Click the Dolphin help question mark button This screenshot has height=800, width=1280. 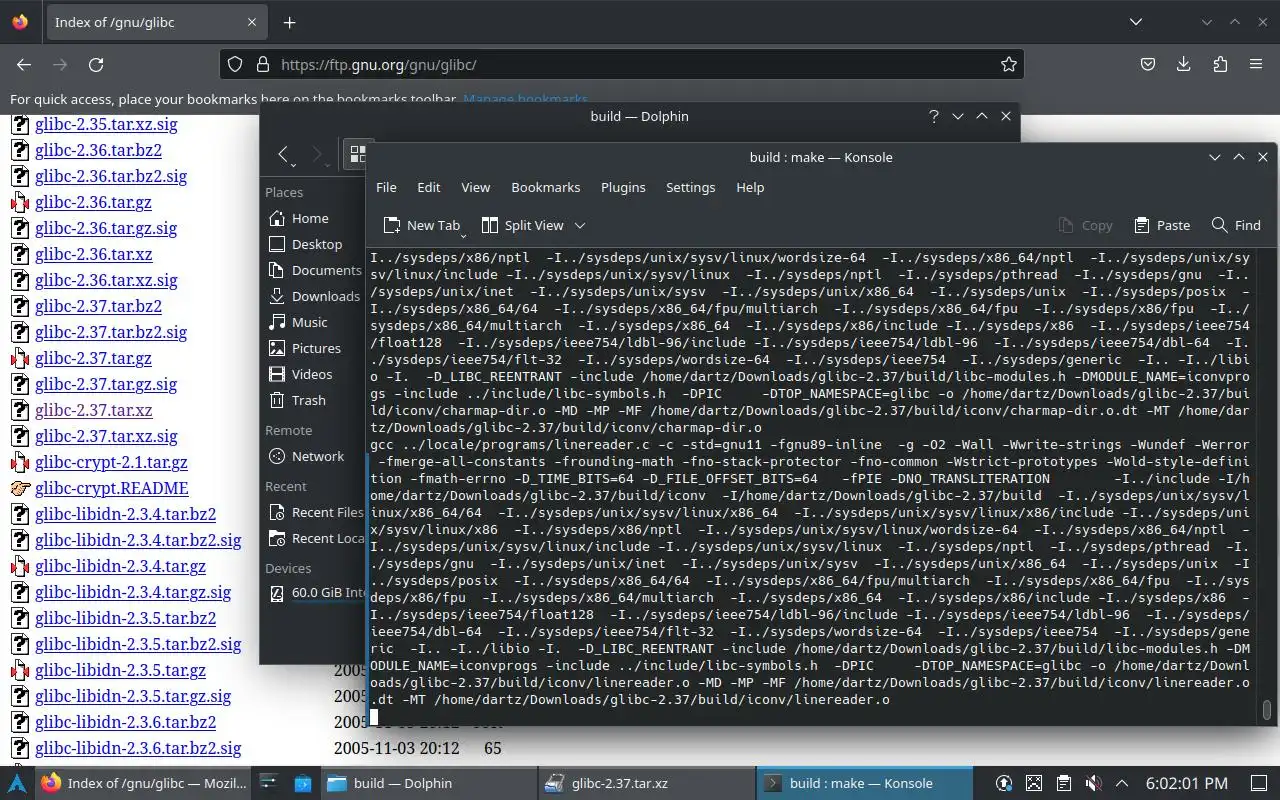point(933,116)
